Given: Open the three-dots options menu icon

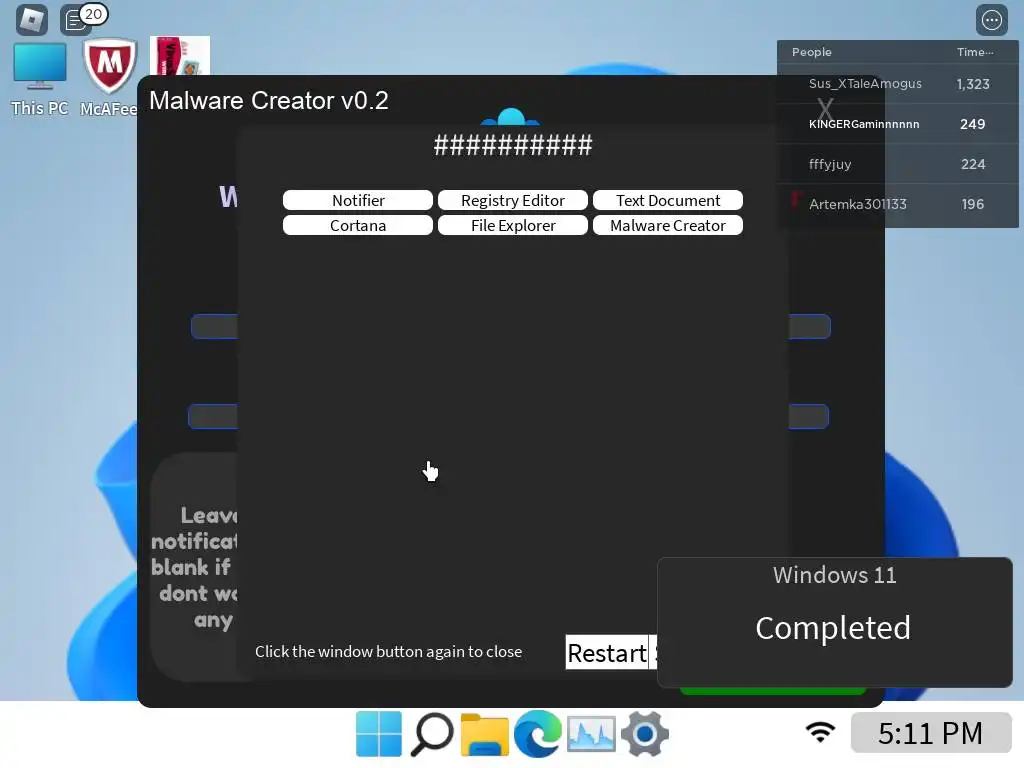Looking at the screenshot, I should [x=991, y=20].
